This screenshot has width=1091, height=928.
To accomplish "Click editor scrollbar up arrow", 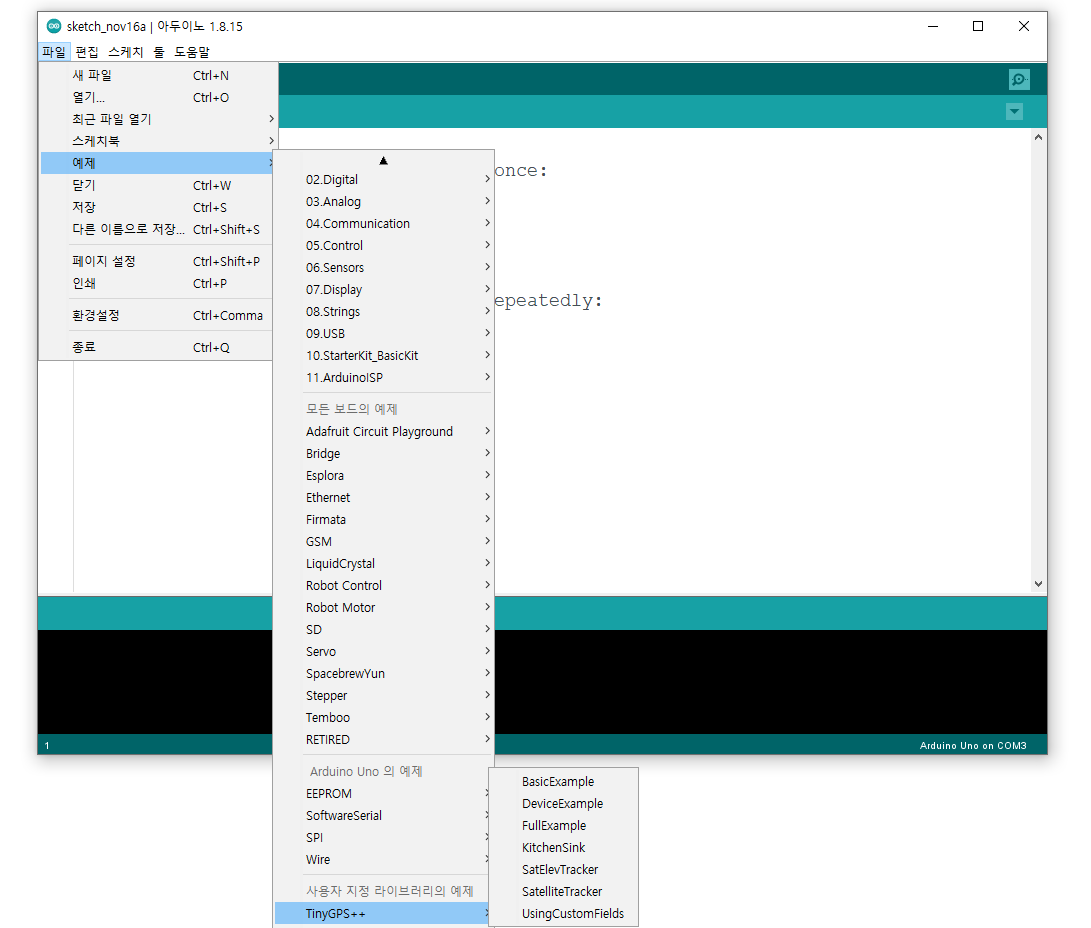I will click(1038, 137).
